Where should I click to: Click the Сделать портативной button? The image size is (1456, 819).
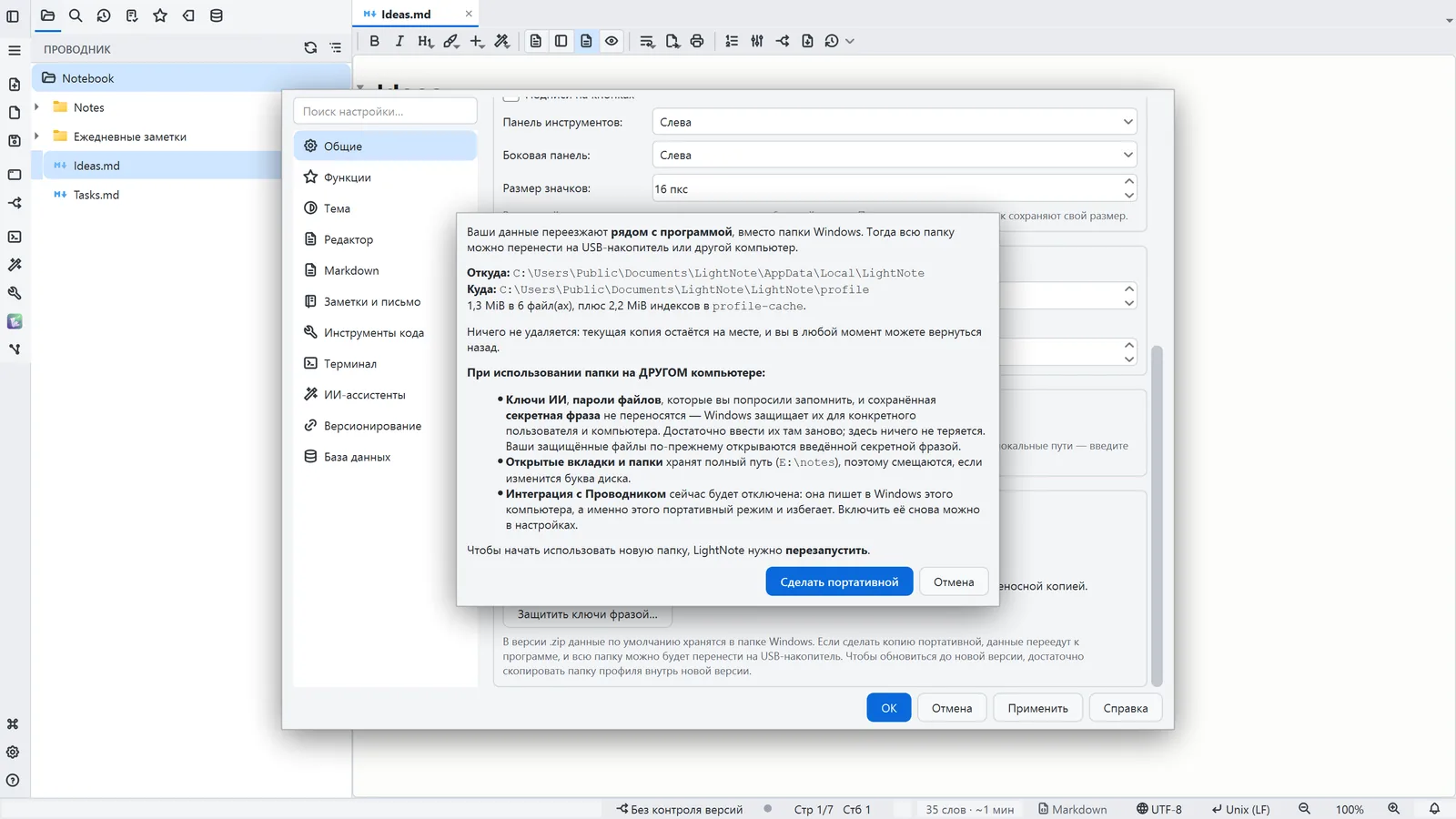839,582
